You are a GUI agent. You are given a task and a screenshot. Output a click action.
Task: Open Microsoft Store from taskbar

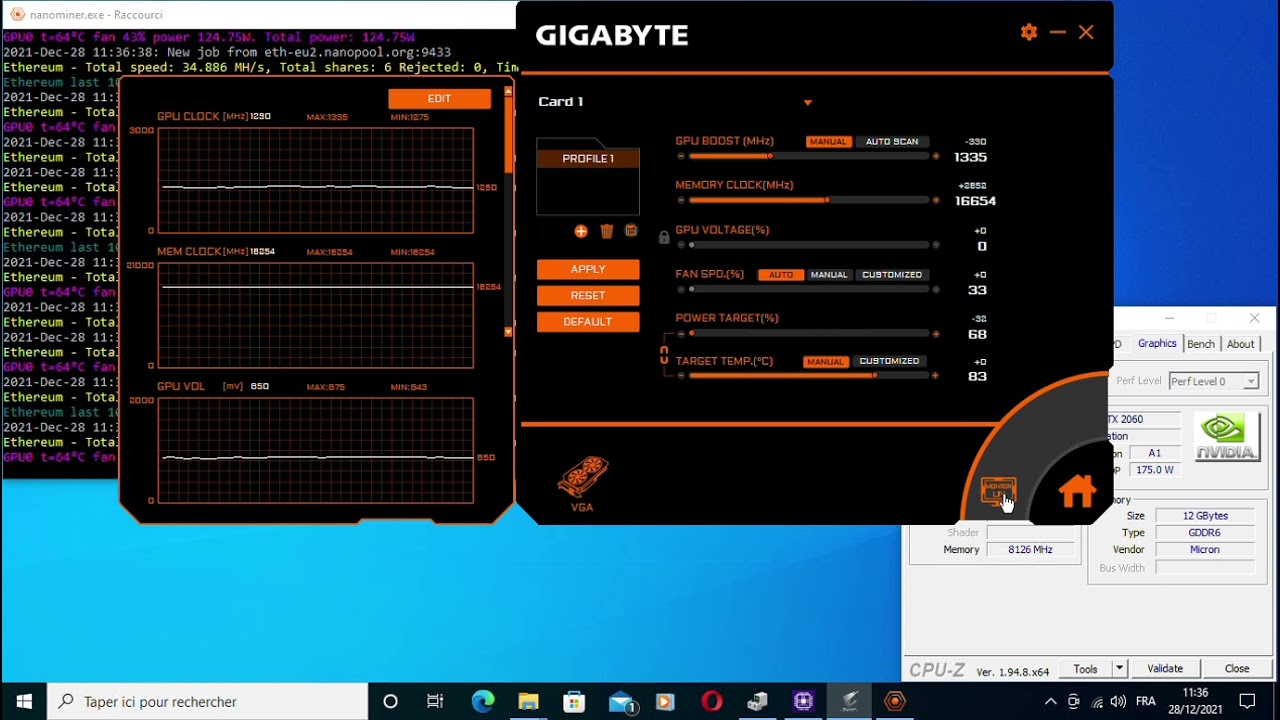coord(574,701)
